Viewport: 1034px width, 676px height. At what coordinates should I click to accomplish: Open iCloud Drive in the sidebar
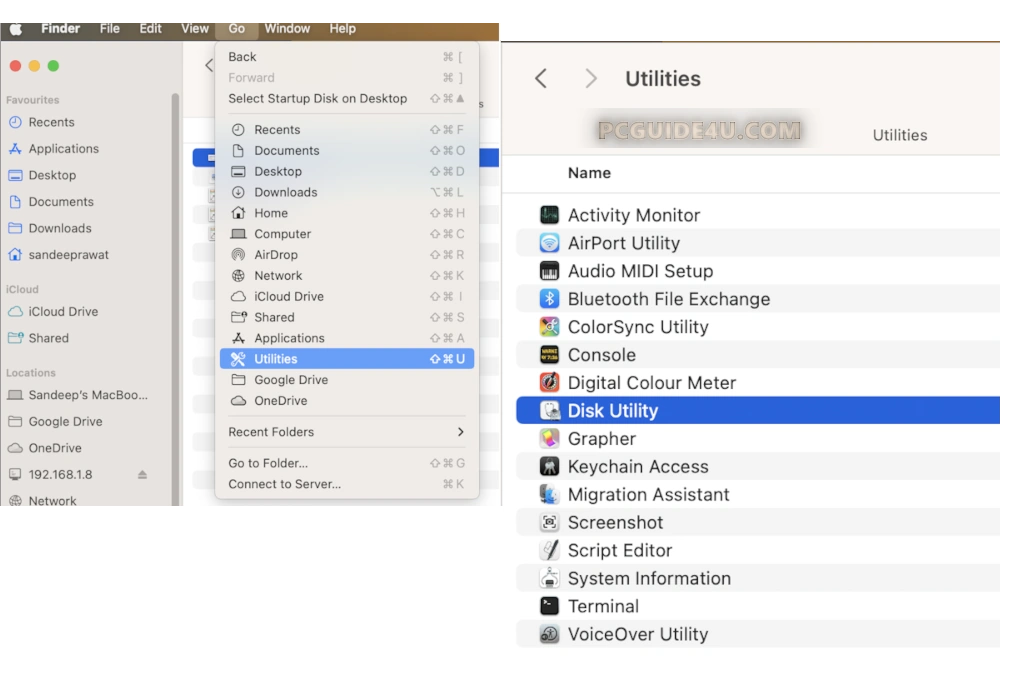63,312
